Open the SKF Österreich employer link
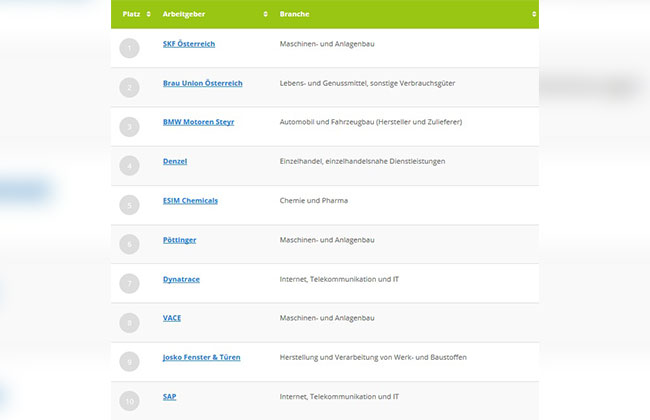 click(189, 44)
